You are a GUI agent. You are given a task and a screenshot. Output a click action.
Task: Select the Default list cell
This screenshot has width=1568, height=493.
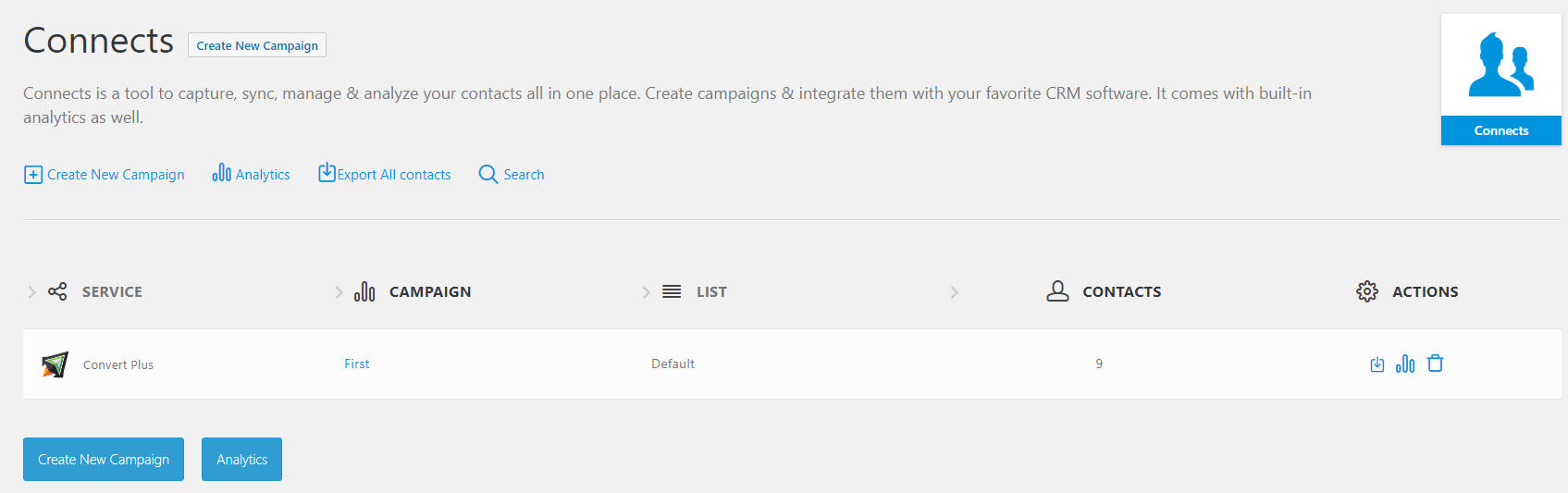[x=673, y=364]
